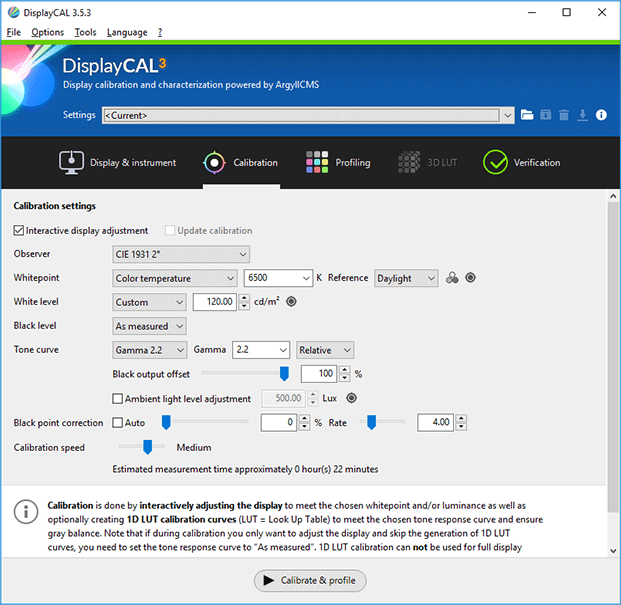Open the Color temperature whitepoint dropdown
The width and height of the screenshot is (621, 605).
tap(175, 278)
